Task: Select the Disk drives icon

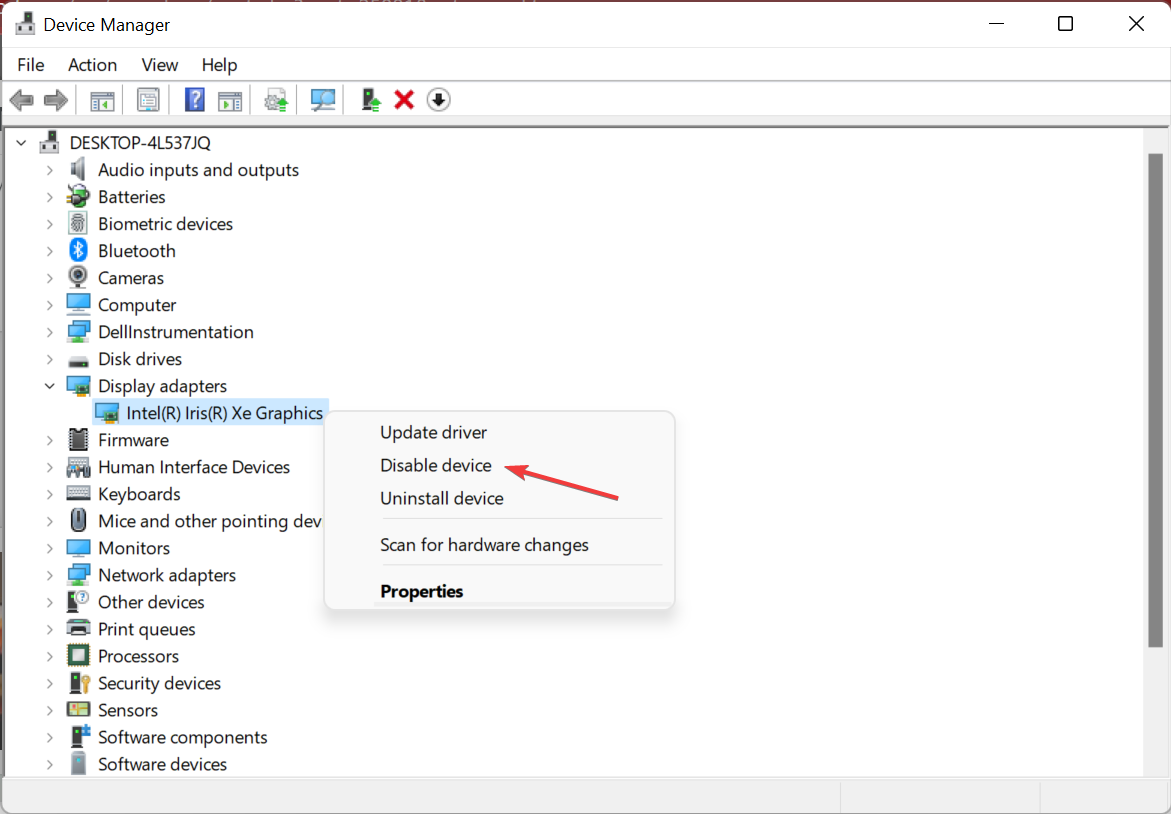Action: (x=78, y=361)
